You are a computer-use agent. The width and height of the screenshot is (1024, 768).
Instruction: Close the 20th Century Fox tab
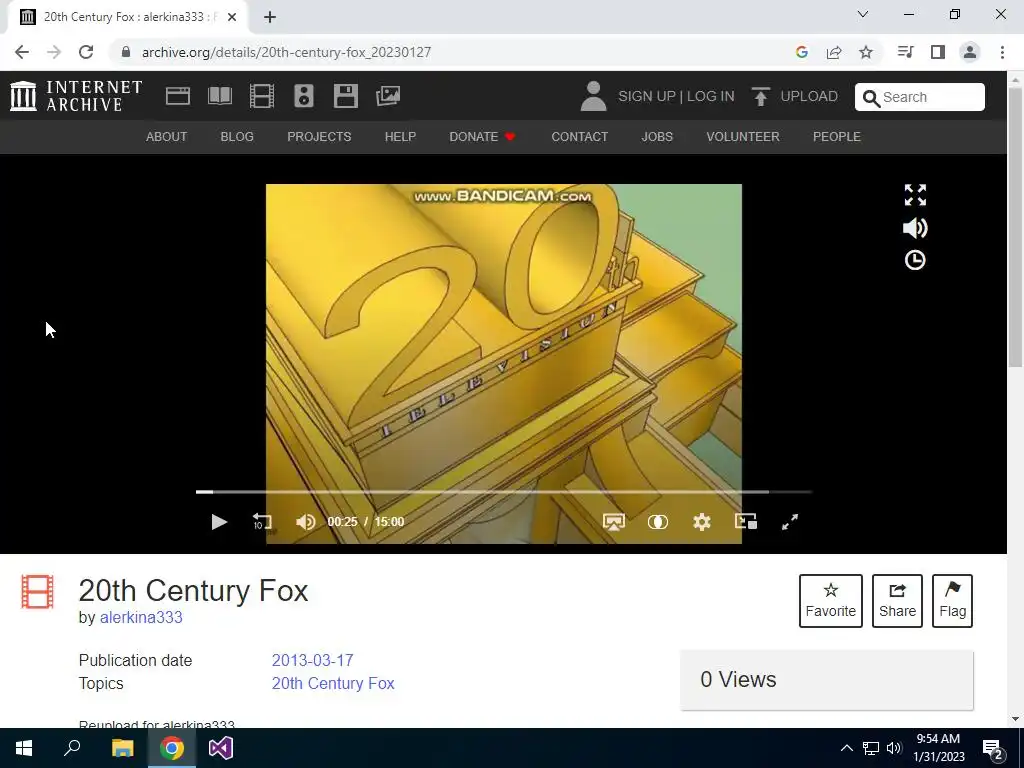click(232, 17)
